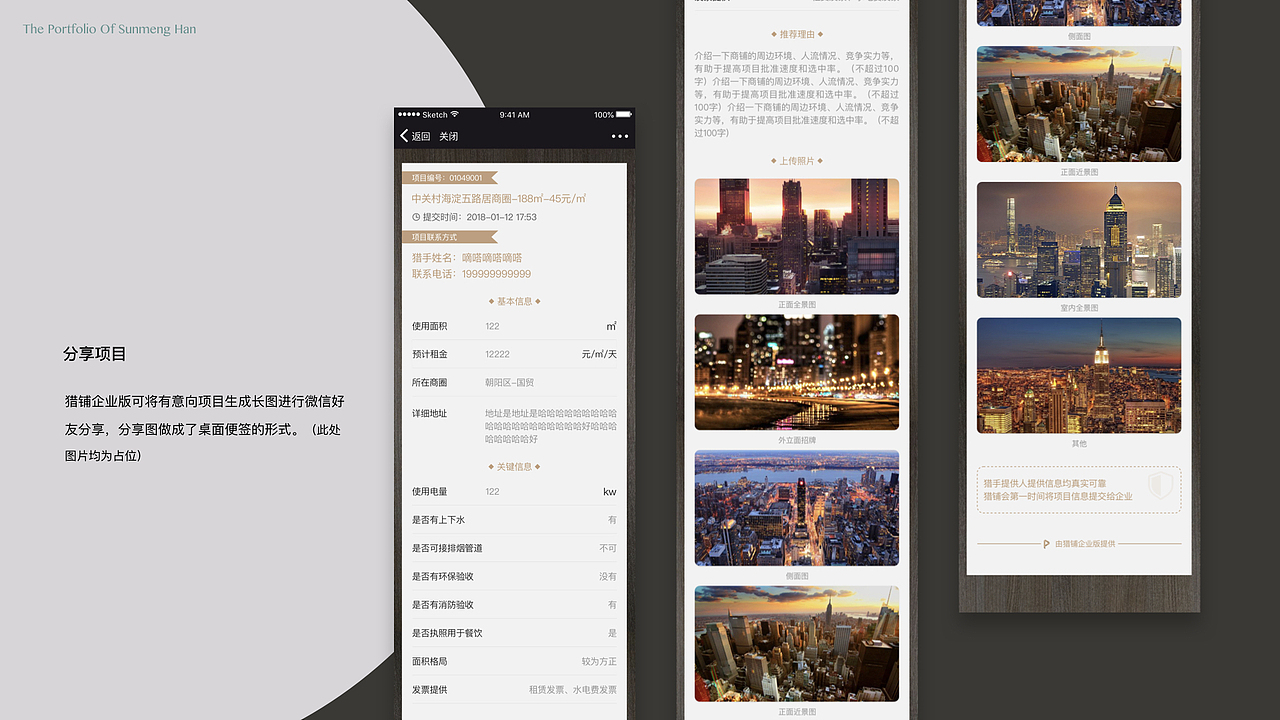Screen dimensions: 1280x720
Task: Click the 9:41 AM clock in status bar
Action: [514, 115]
